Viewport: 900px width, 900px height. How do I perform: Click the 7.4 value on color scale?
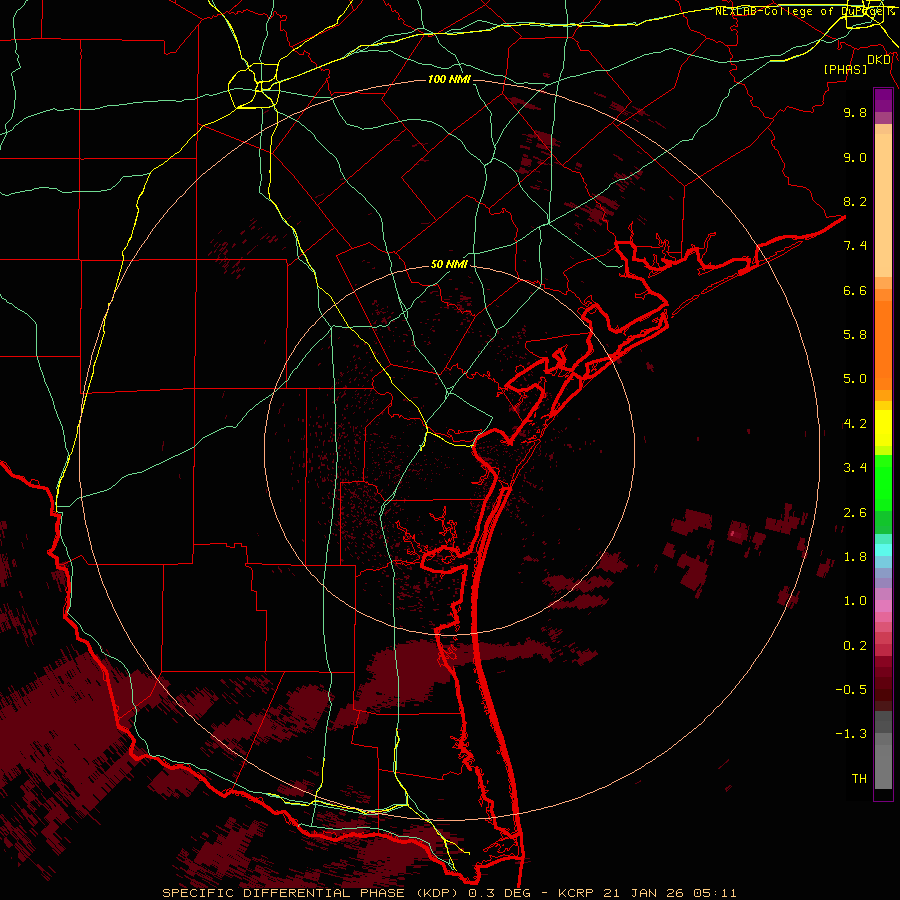(x=855, y=246)
